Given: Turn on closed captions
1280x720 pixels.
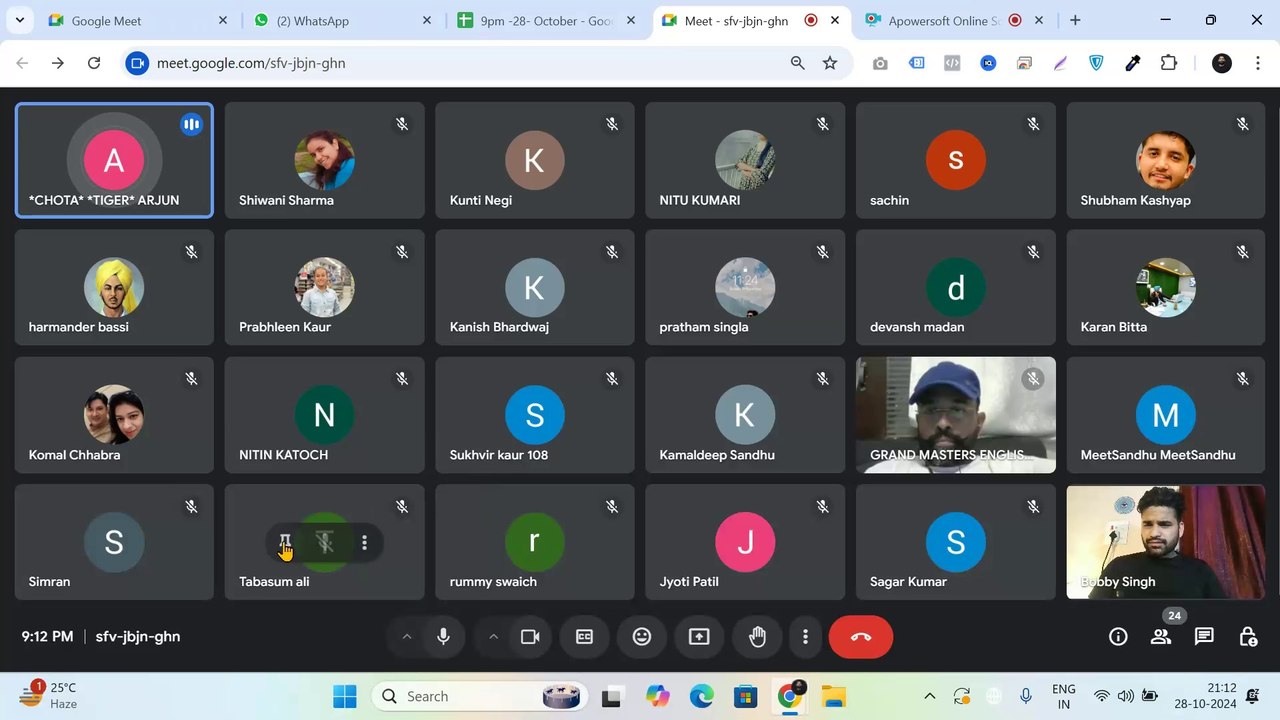Looking at the screenshot, I should pyautogui.click(x=584, y=637).
